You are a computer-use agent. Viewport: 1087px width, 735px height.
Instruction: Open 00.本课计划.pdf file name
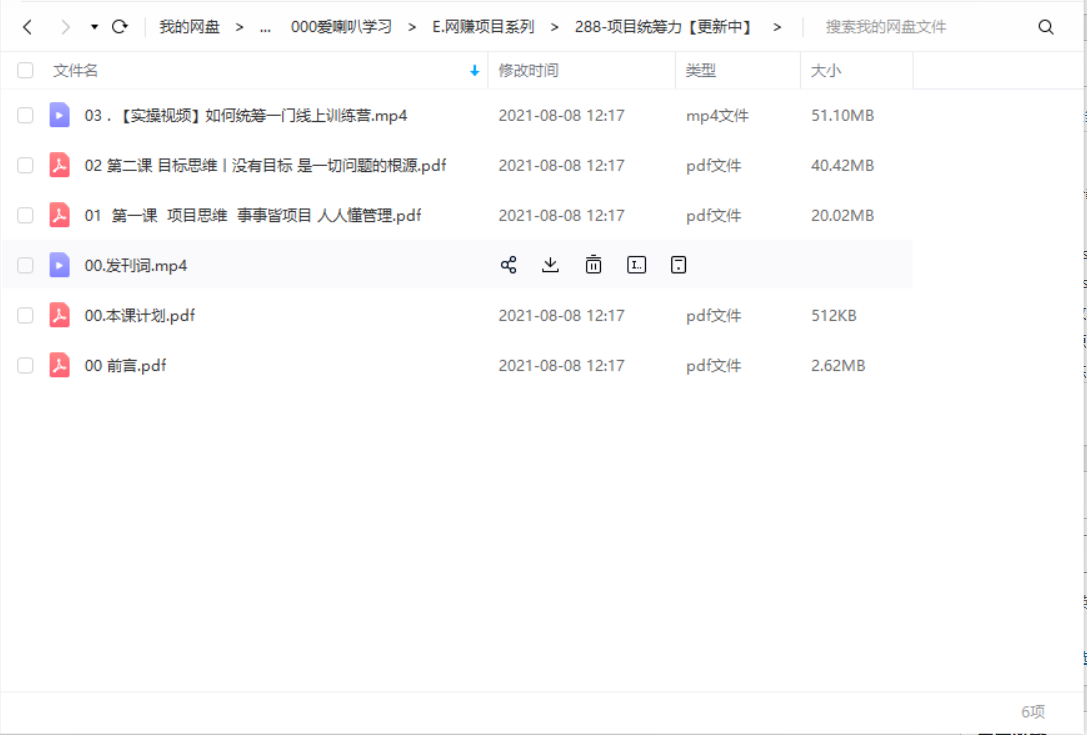pyautogui.click(x=139, y=315)
